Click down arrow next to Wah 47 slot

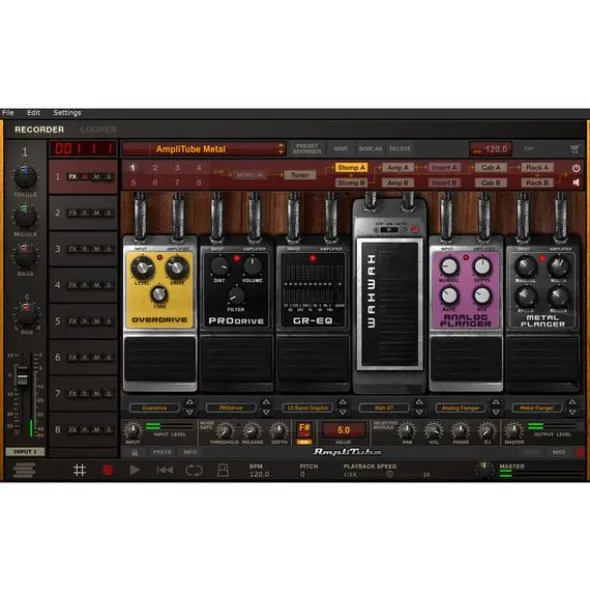419,413
